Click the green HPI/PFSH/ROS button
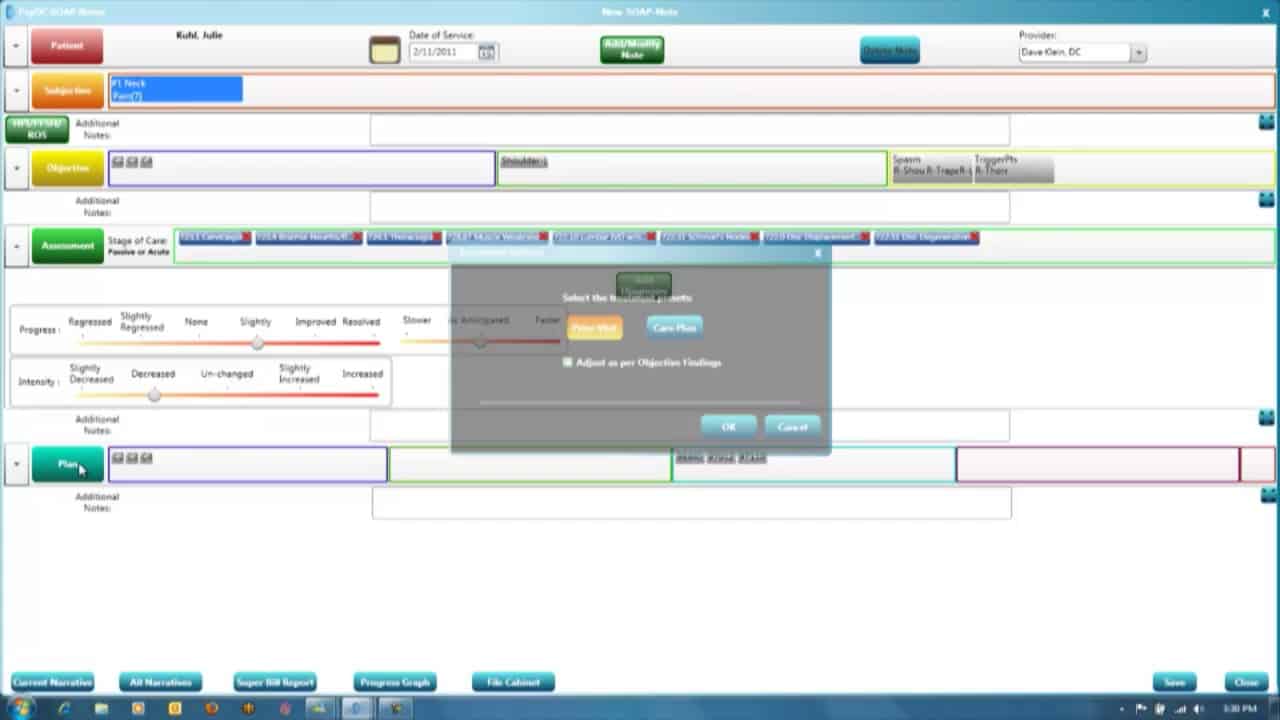 pos(37,130)
